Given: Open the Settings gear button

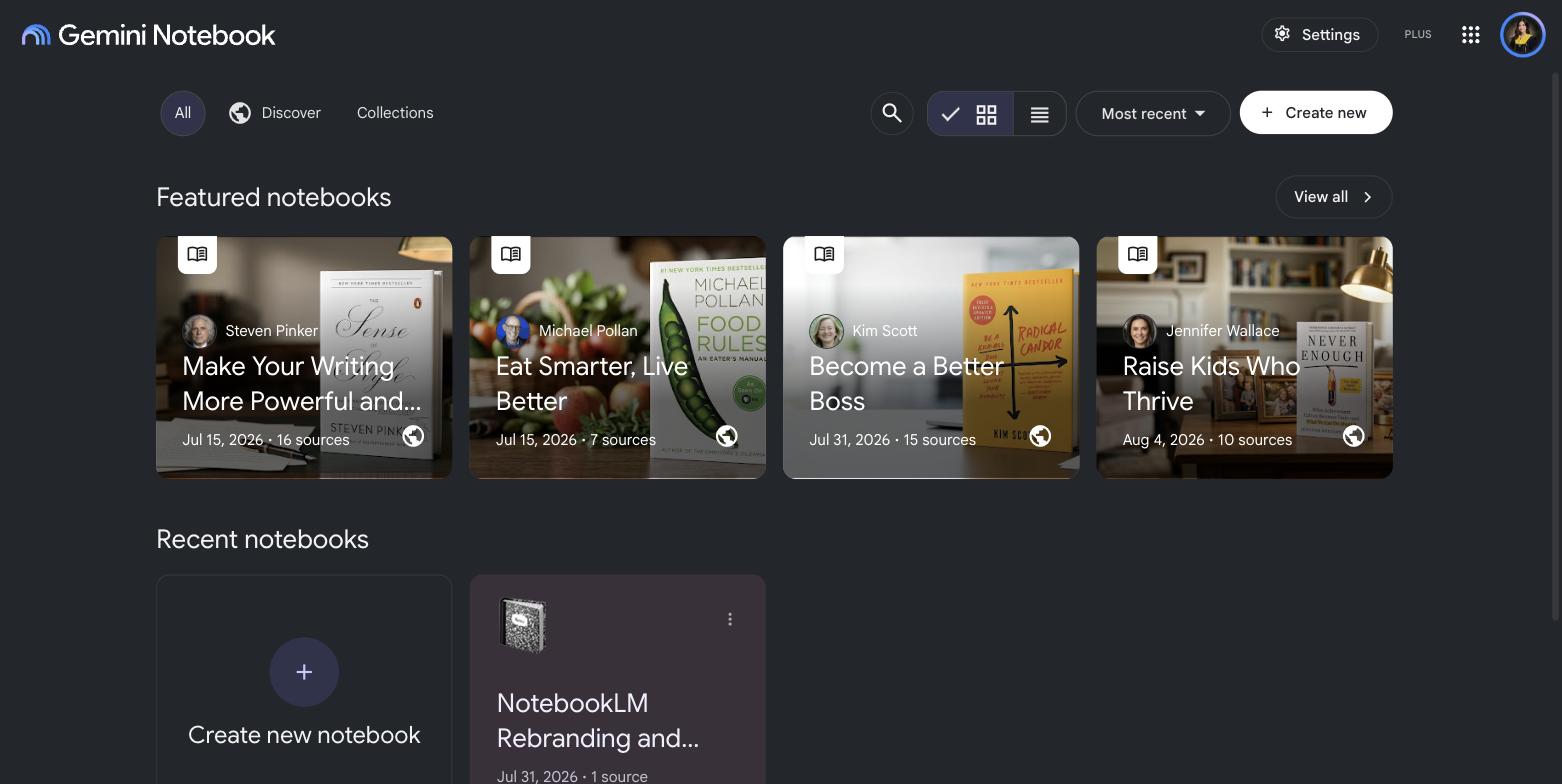Looking at the screenshot, I should coord(1319,34).
